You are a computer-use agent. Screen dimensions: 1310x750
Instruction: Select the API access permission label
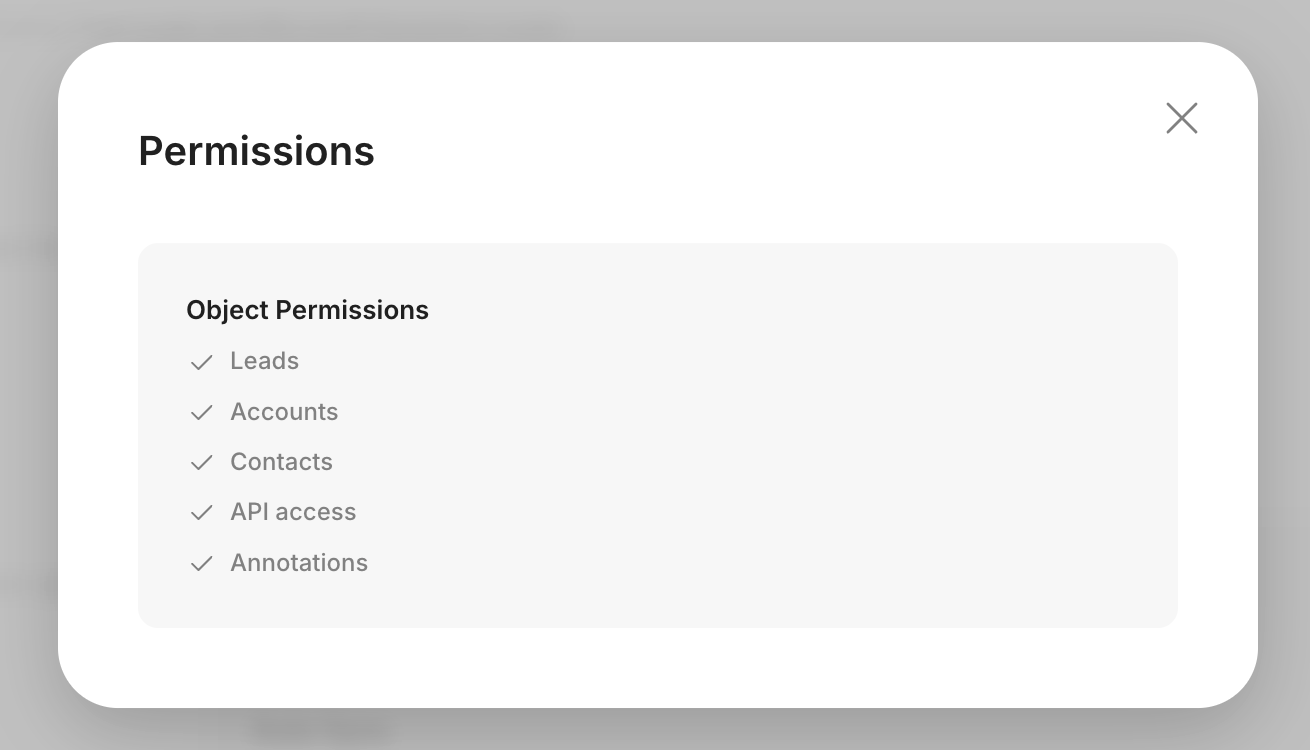click(293, 512)
